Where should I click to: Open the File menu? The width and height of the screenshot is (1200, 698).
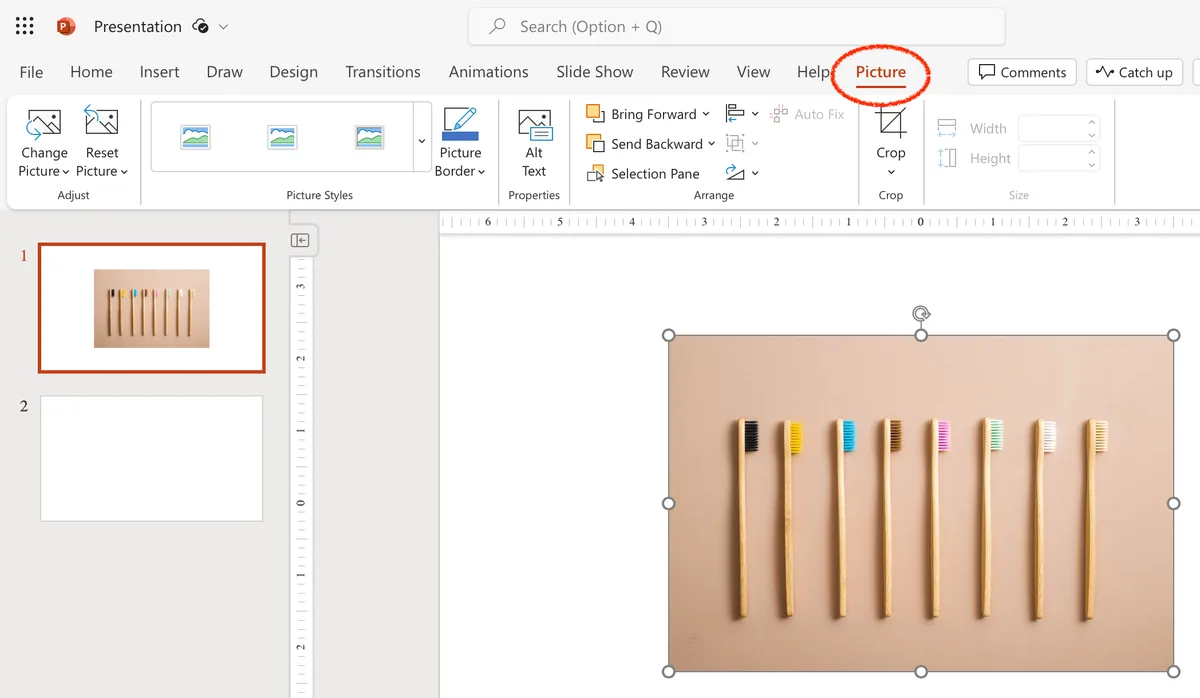click(x=32, y=72)
